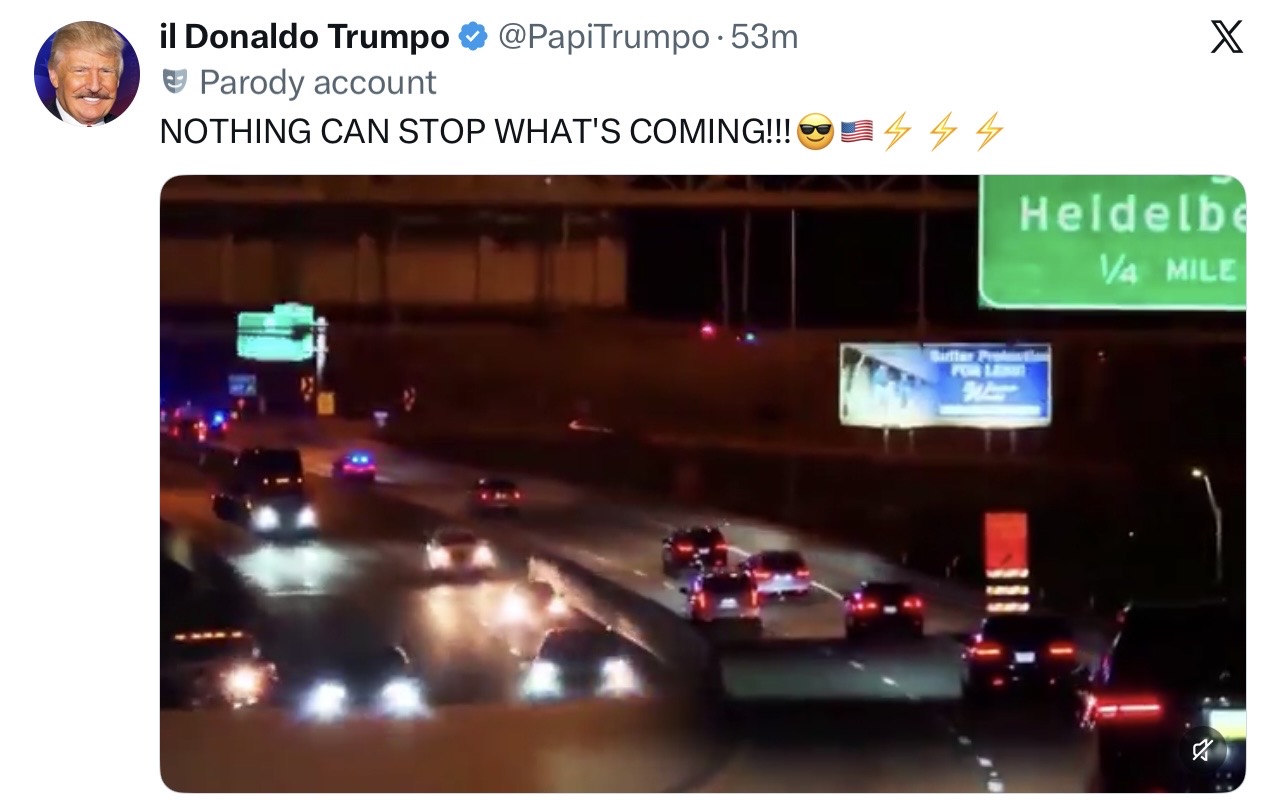Play the nighttime highway motorcade video
1276x810 pixels.
pos(703,484)
